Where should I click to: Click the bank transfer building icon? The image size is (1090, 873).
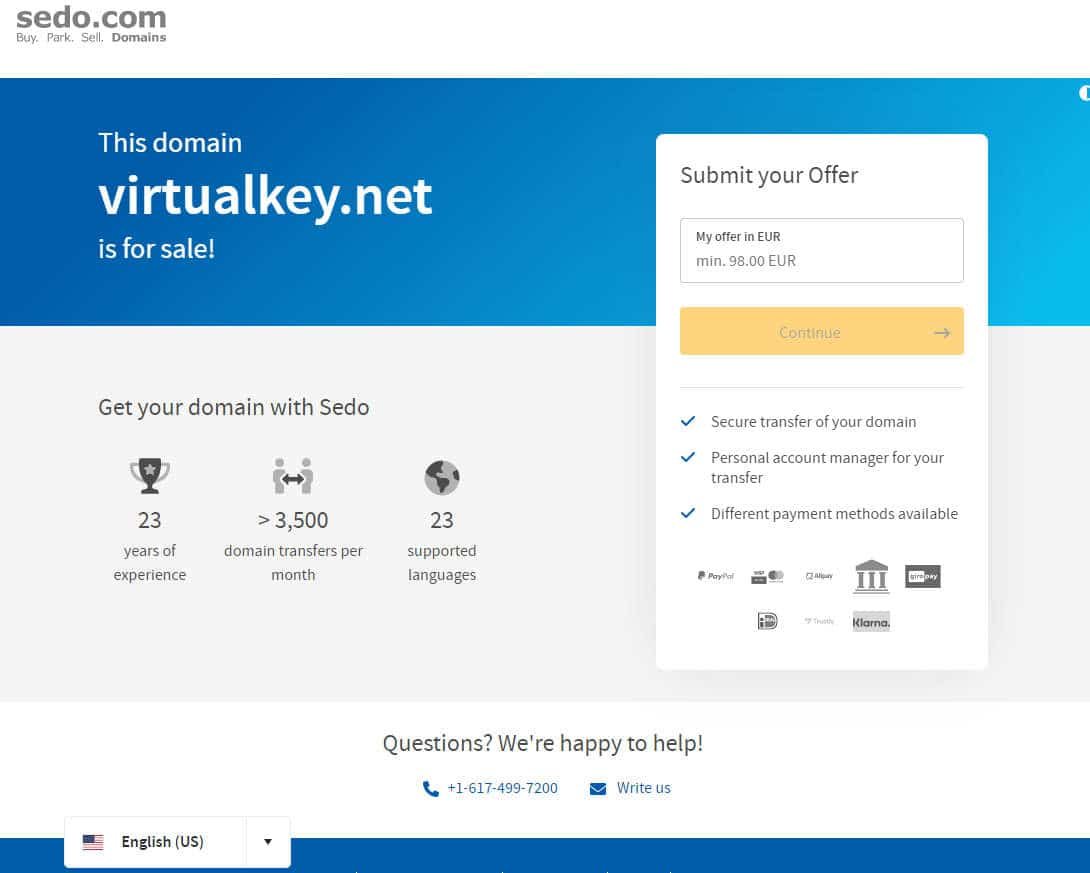click(x=871, y=576)
